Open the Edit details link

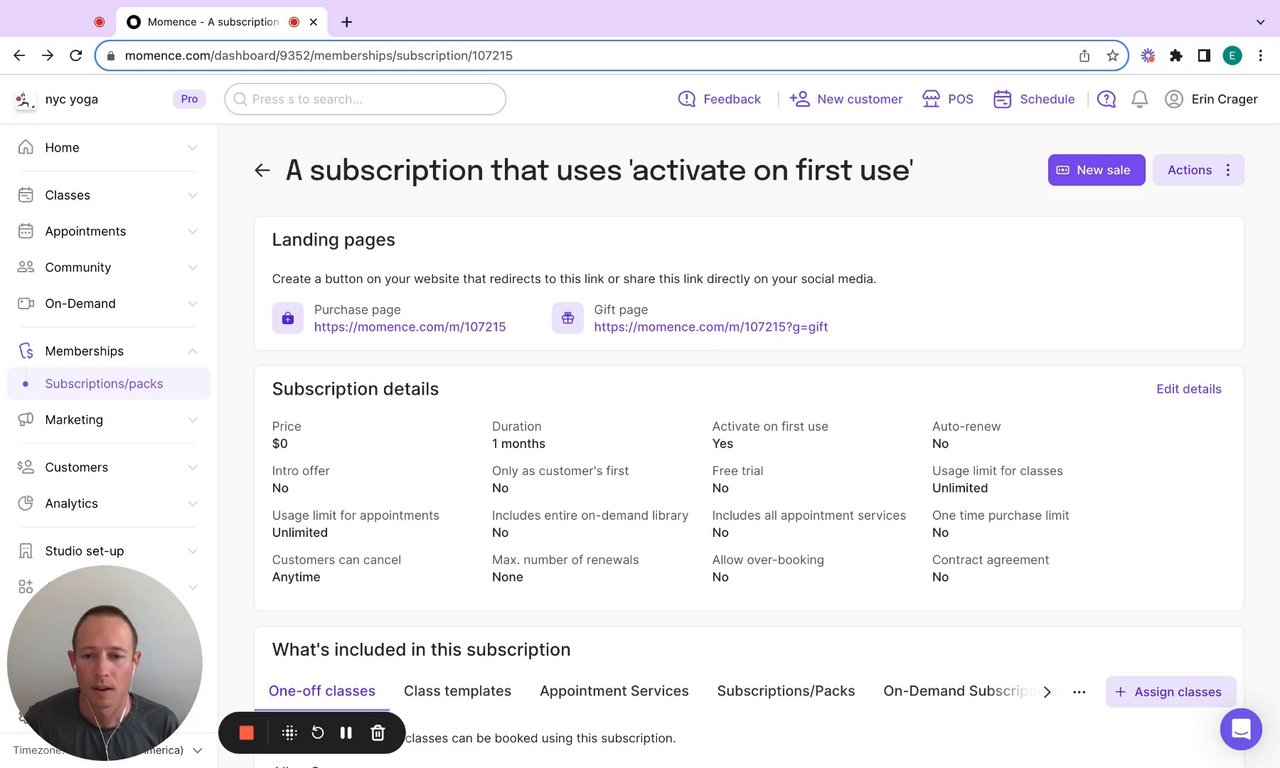coord(1188,389)
